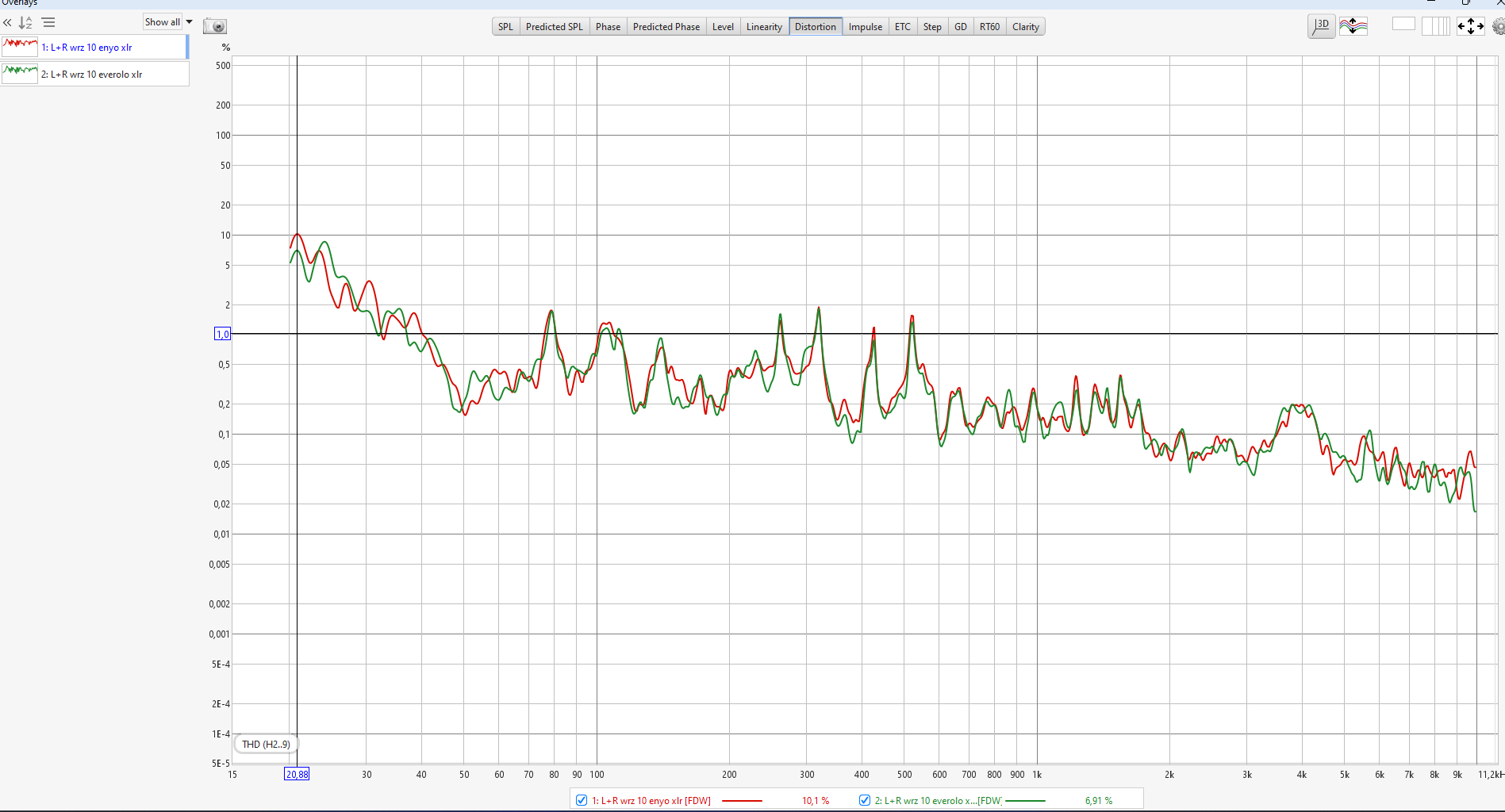This screenshot has width=1505, height=812.
Task: Open the Impulse tab
Action: point(866,27)
